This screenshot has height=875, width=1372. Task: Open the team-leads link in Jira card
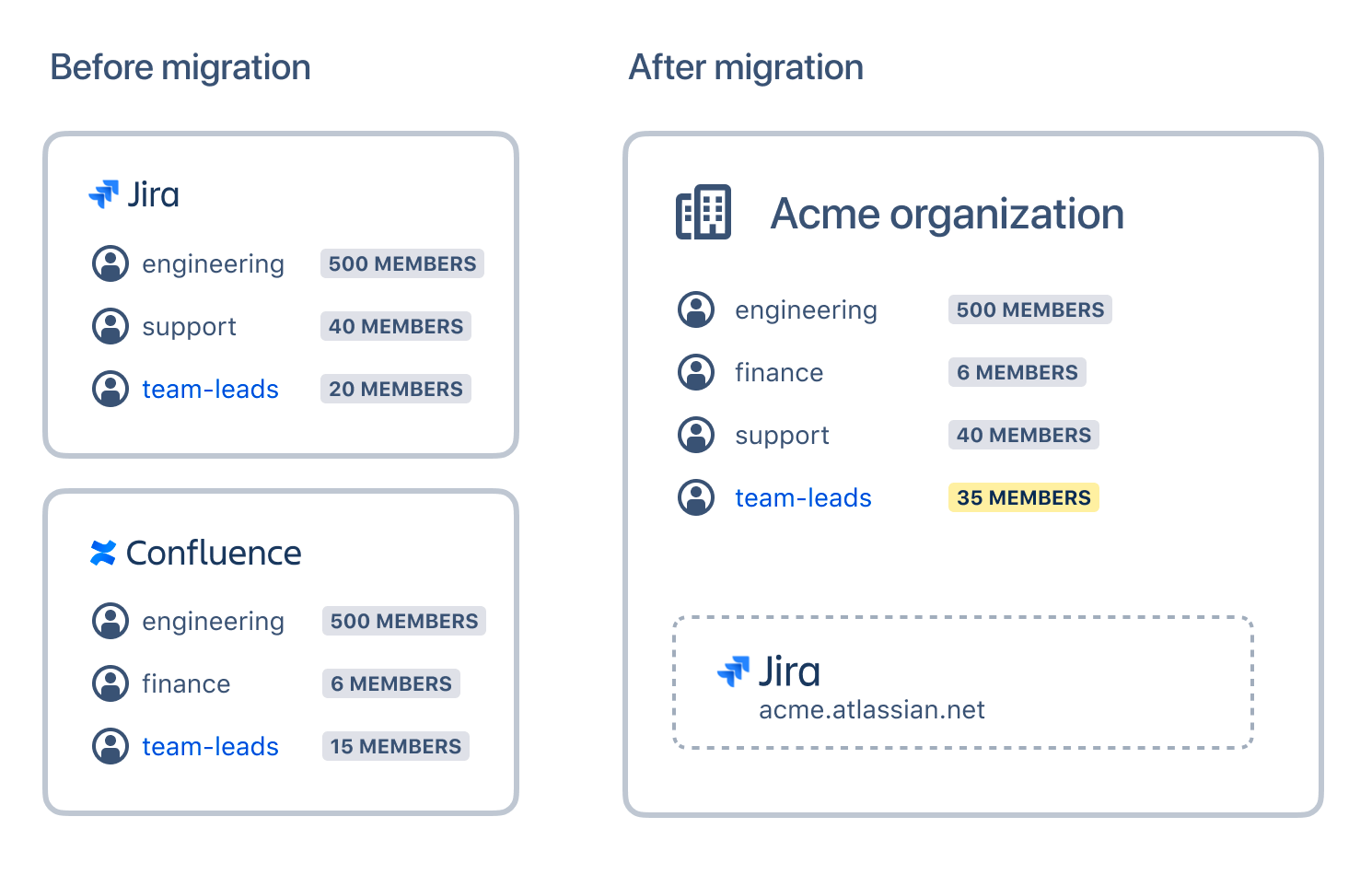pos(210,389)
